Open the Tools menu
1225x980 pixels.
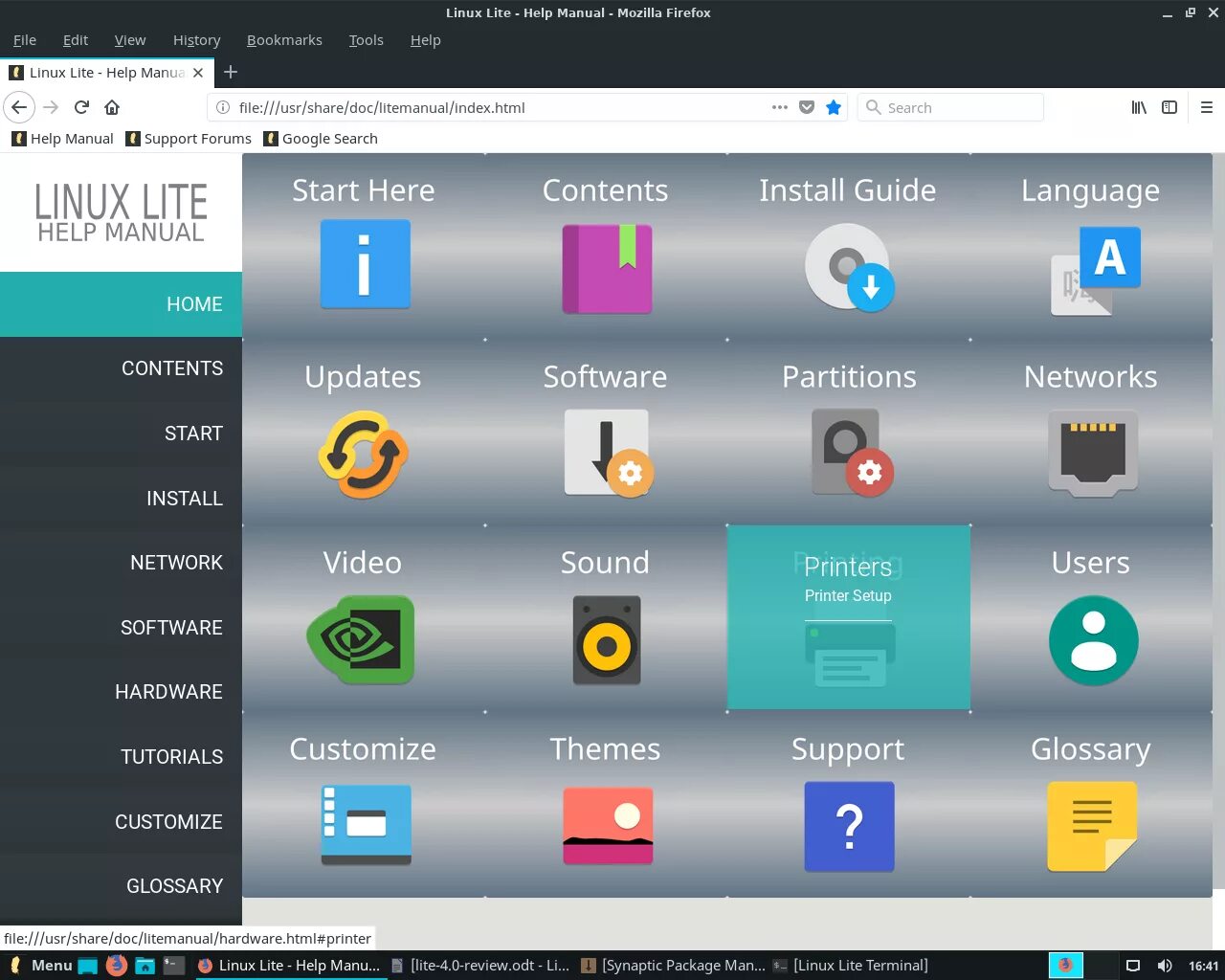click(x=367, y=40)
